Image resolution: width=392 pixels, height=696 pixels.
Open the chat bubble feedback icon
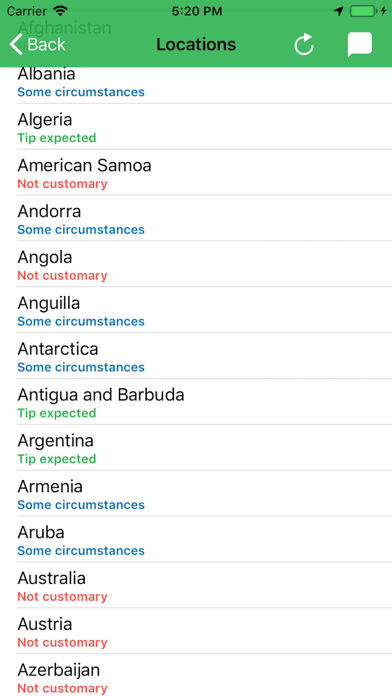tap(359, 45)
